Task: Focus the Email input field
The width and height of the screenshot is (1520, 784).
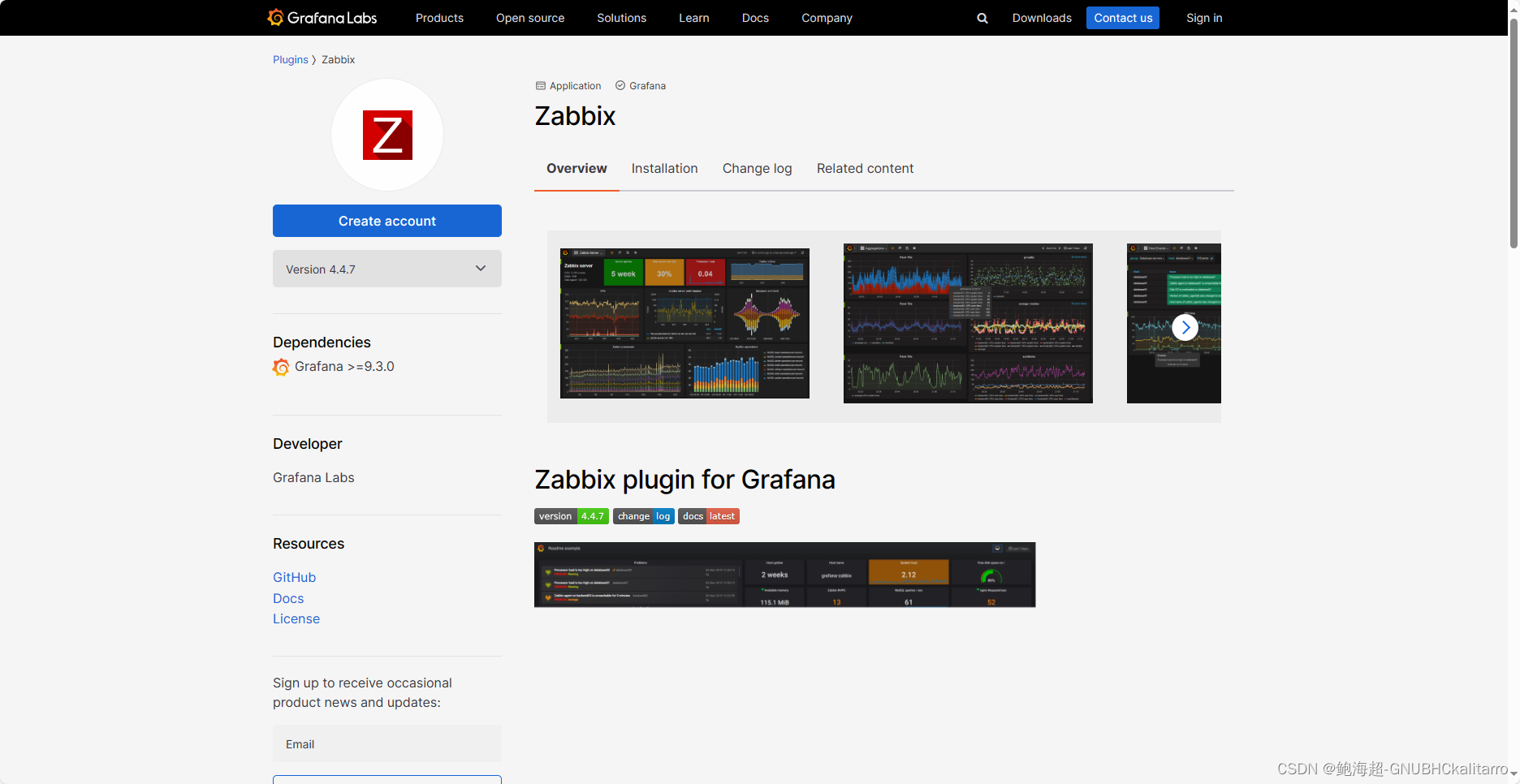Action: pos(387,743)
